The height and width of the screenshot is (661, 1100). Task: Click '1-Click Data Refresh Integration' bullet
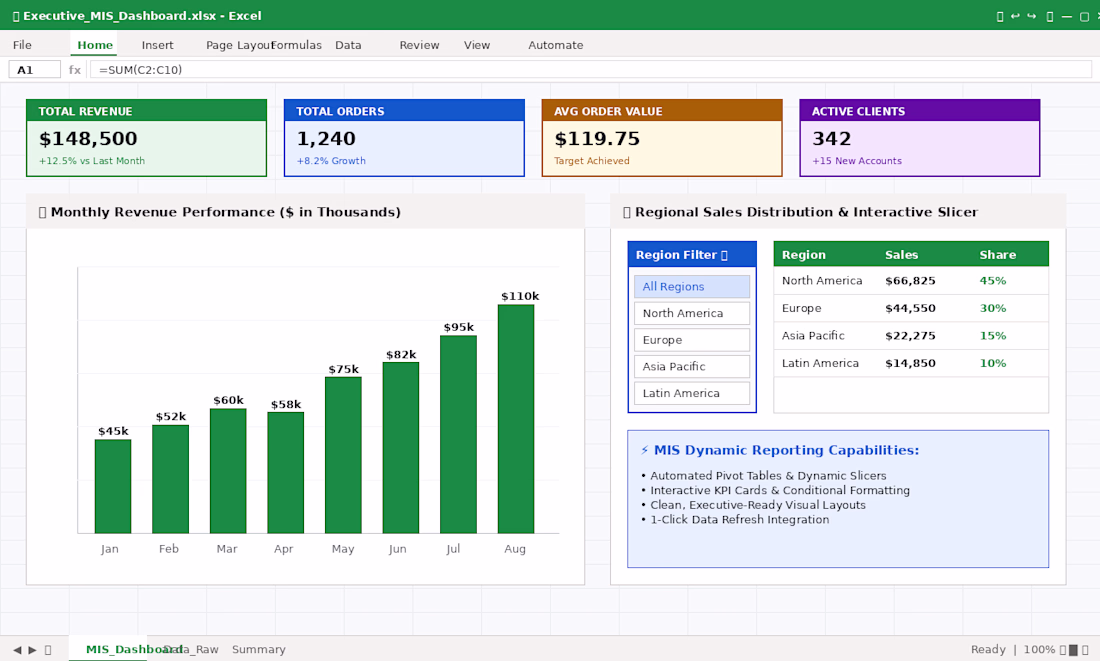(739, 519)
